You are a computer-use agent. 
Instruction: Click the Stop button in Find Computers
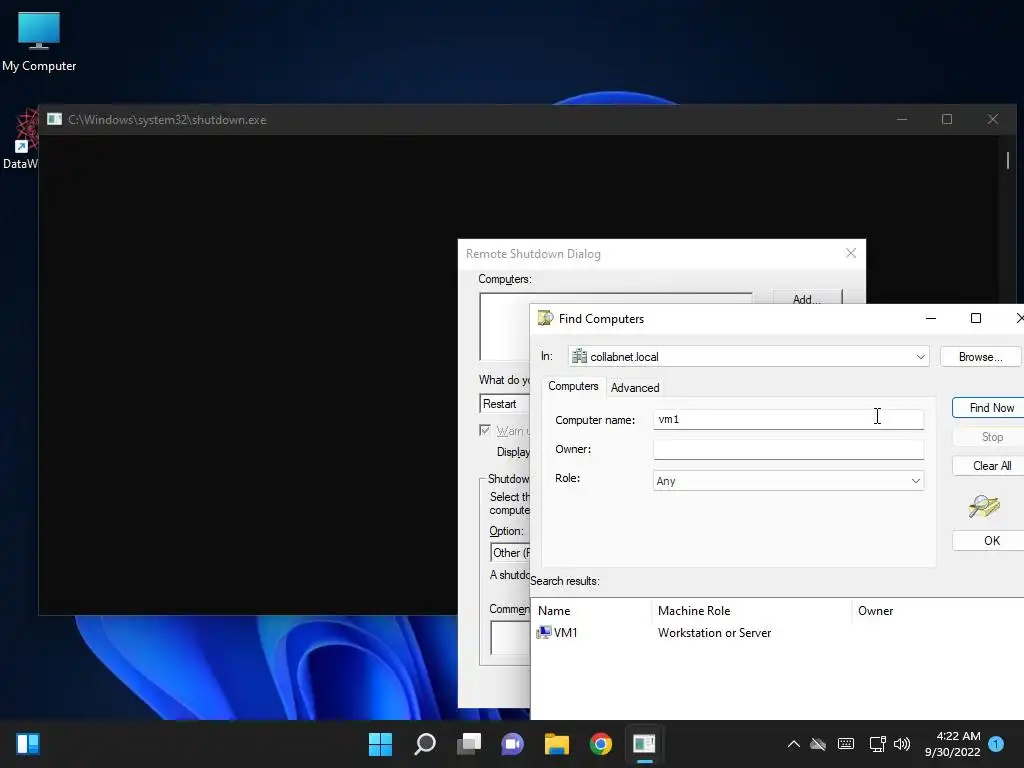coord(988,437)
